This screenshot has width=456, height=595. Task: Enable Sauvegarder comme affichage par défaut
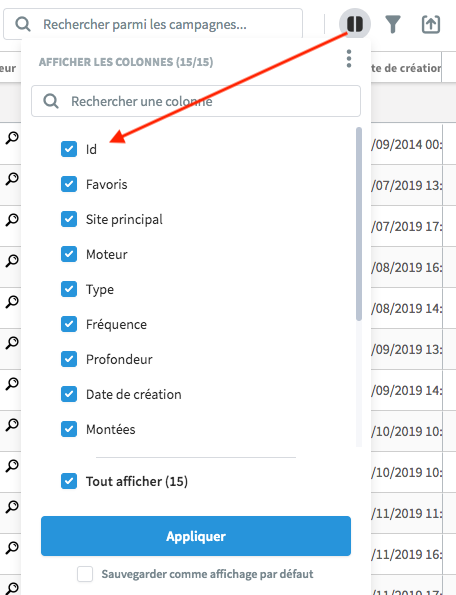tap(85, 574)
